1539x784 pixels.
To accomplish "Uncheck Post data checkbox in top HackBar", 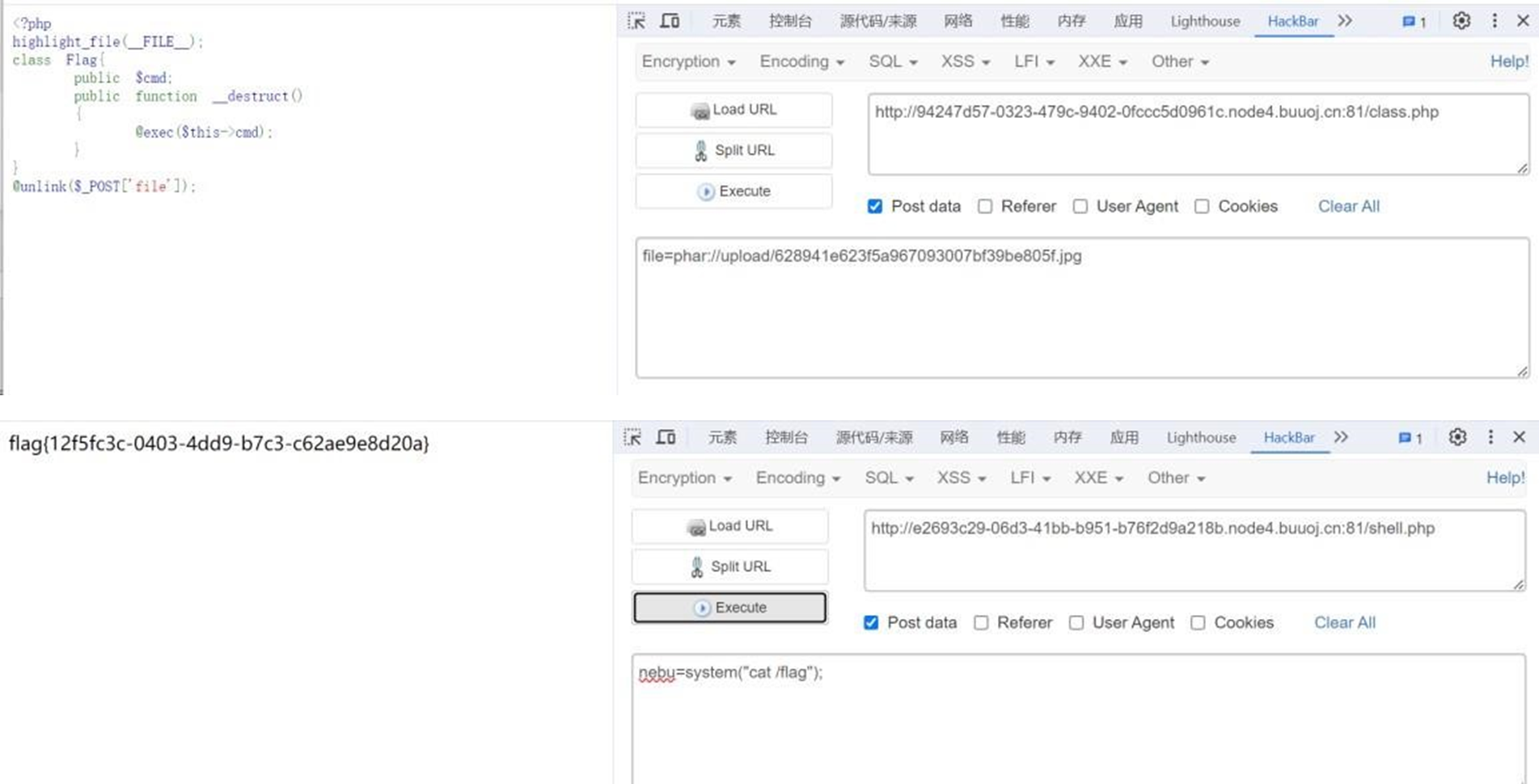I will [x=874, y=207].
